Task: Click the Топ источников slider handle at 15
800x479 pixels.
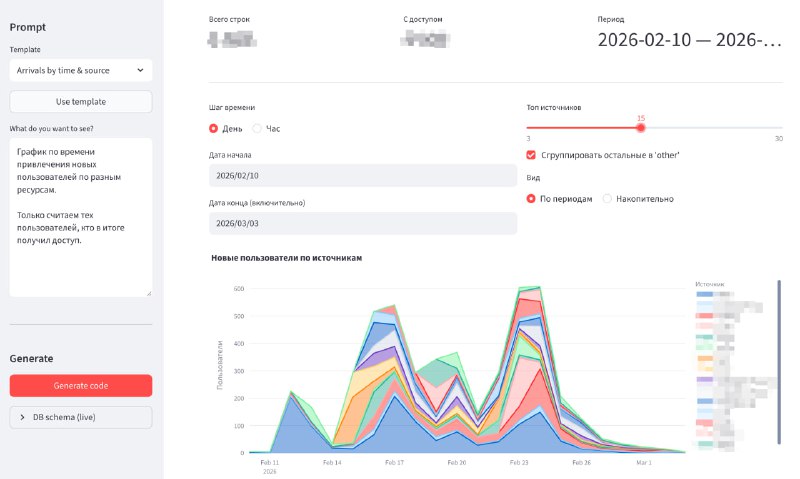Action: 640,127
